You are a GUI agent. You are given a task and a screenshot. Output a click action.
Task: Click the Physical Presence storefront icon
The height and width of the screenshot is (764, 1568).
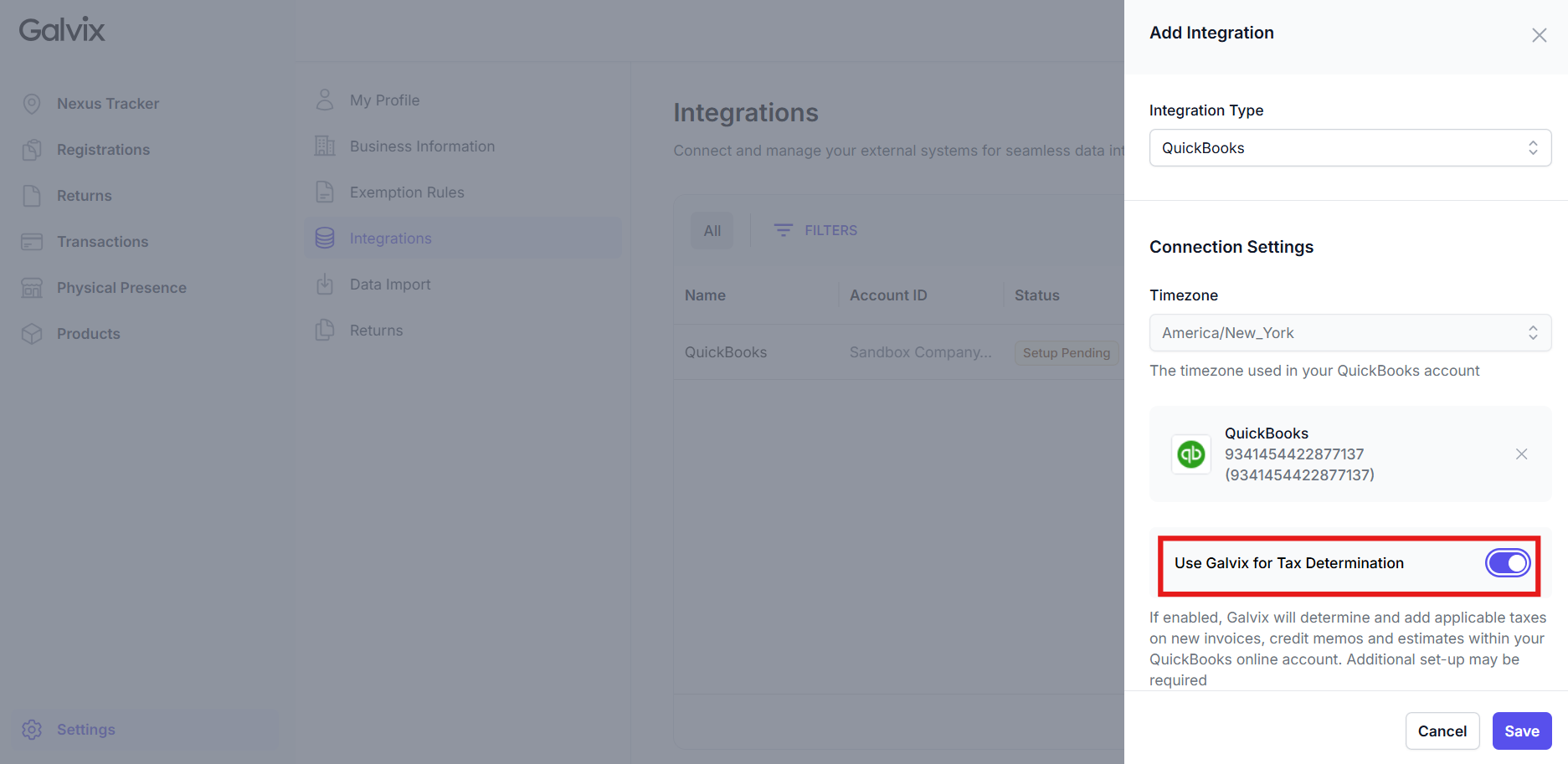(x=32, y=288)
